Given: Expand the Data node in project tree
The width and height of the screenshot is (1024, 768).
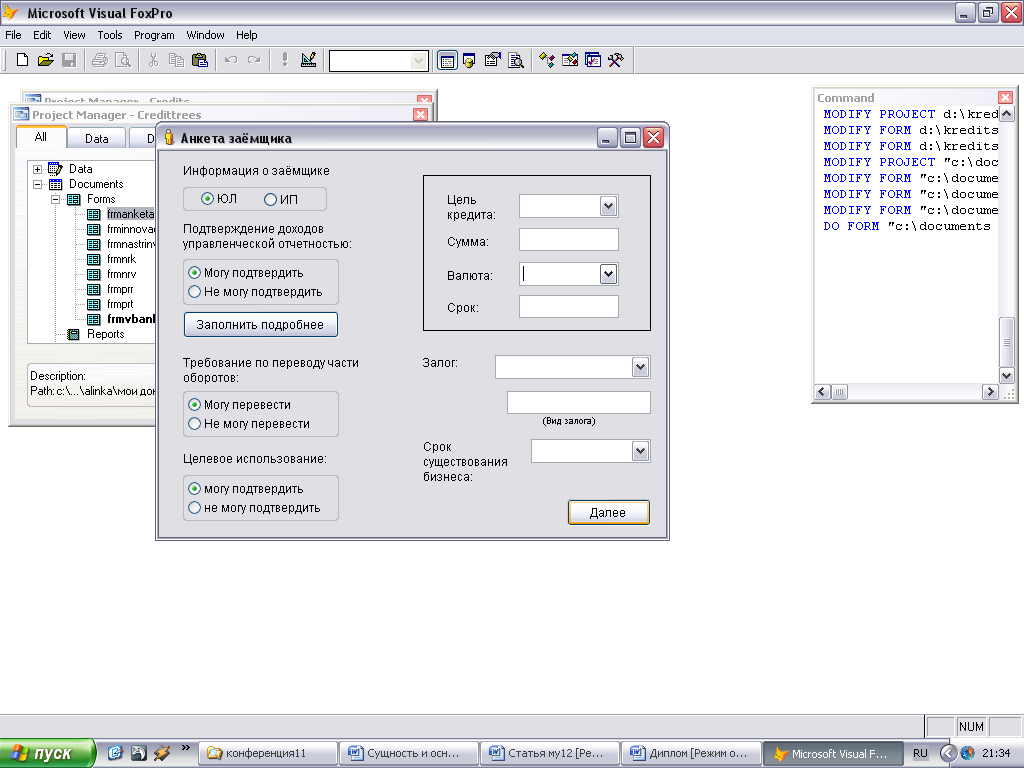Looking at the screenshot, I should [38, 169].
